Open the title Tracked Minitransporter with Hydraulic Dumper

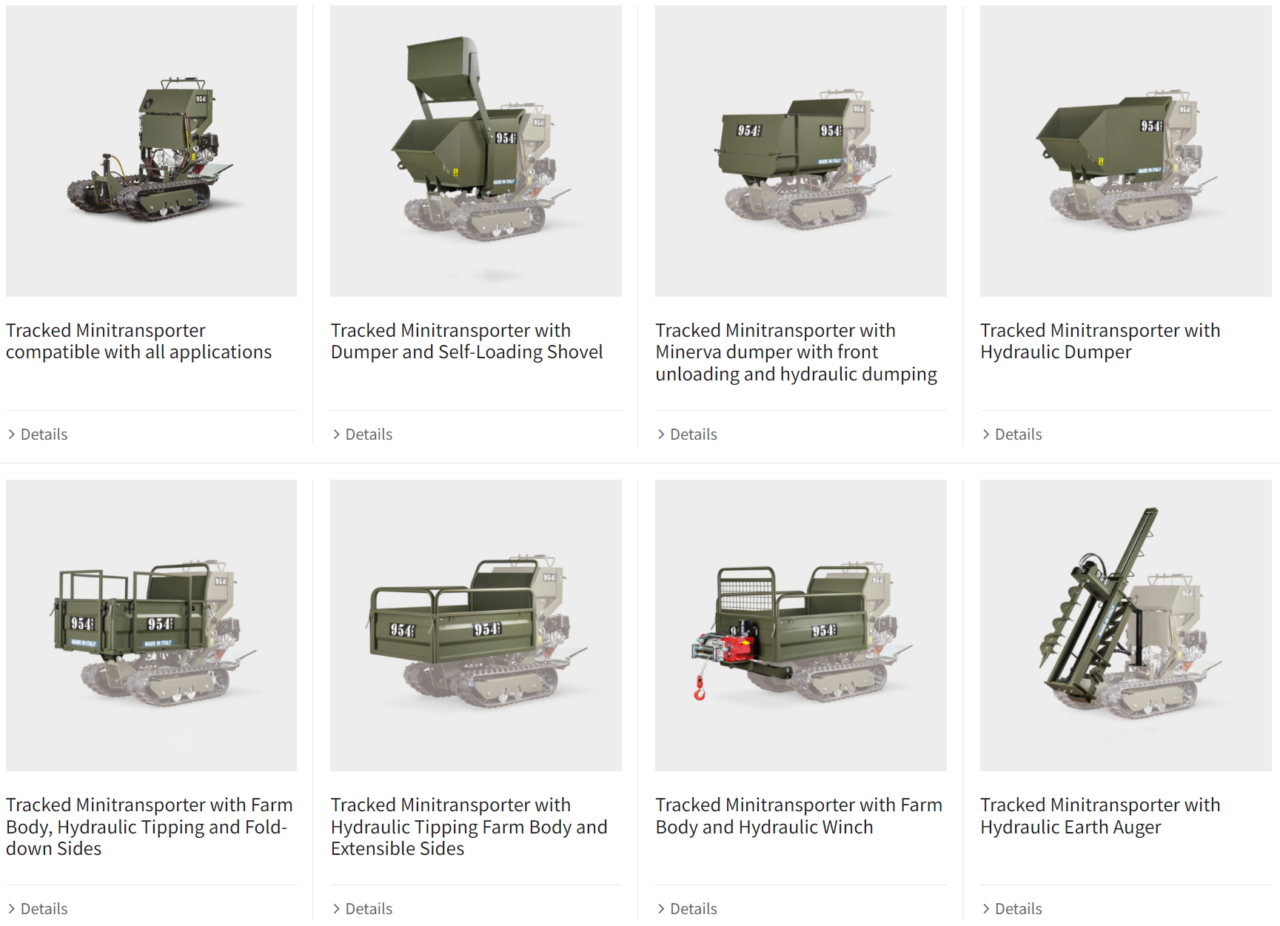(x=1100, y=341)
